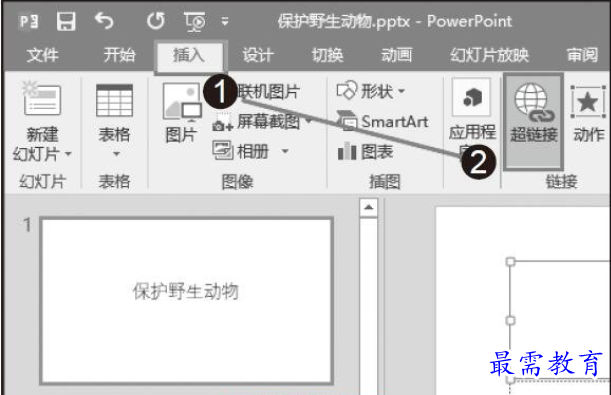This screenshot has height=395, width=611.
Task: Select slide 1 thumbnail 保护野生动物
Action: pos(186,301)
